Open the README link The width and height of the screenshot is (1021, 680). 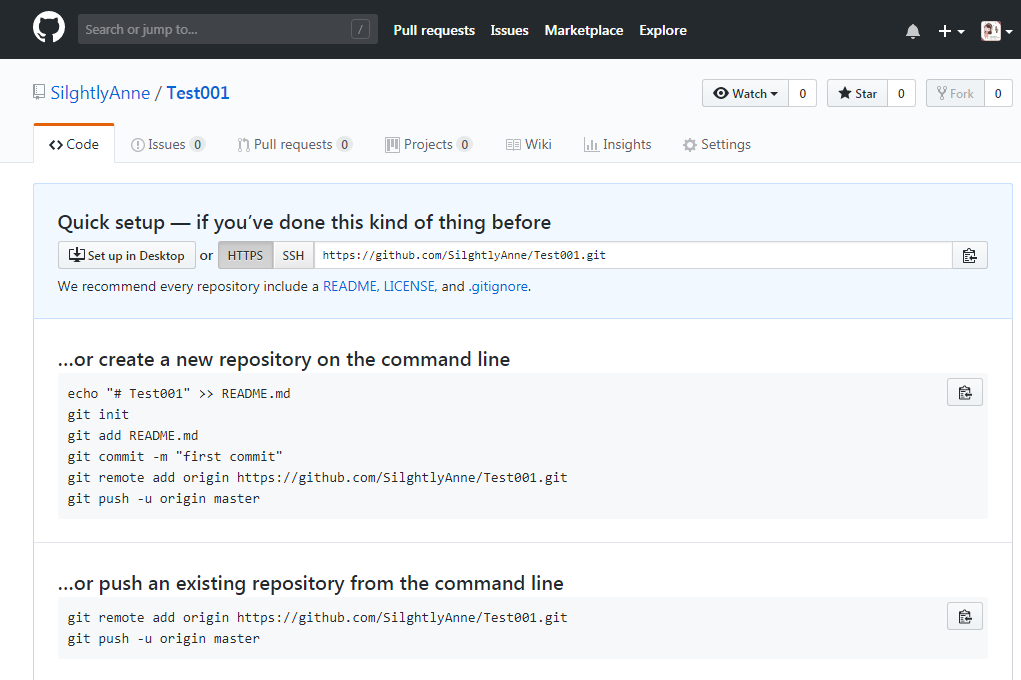(350, 287)
